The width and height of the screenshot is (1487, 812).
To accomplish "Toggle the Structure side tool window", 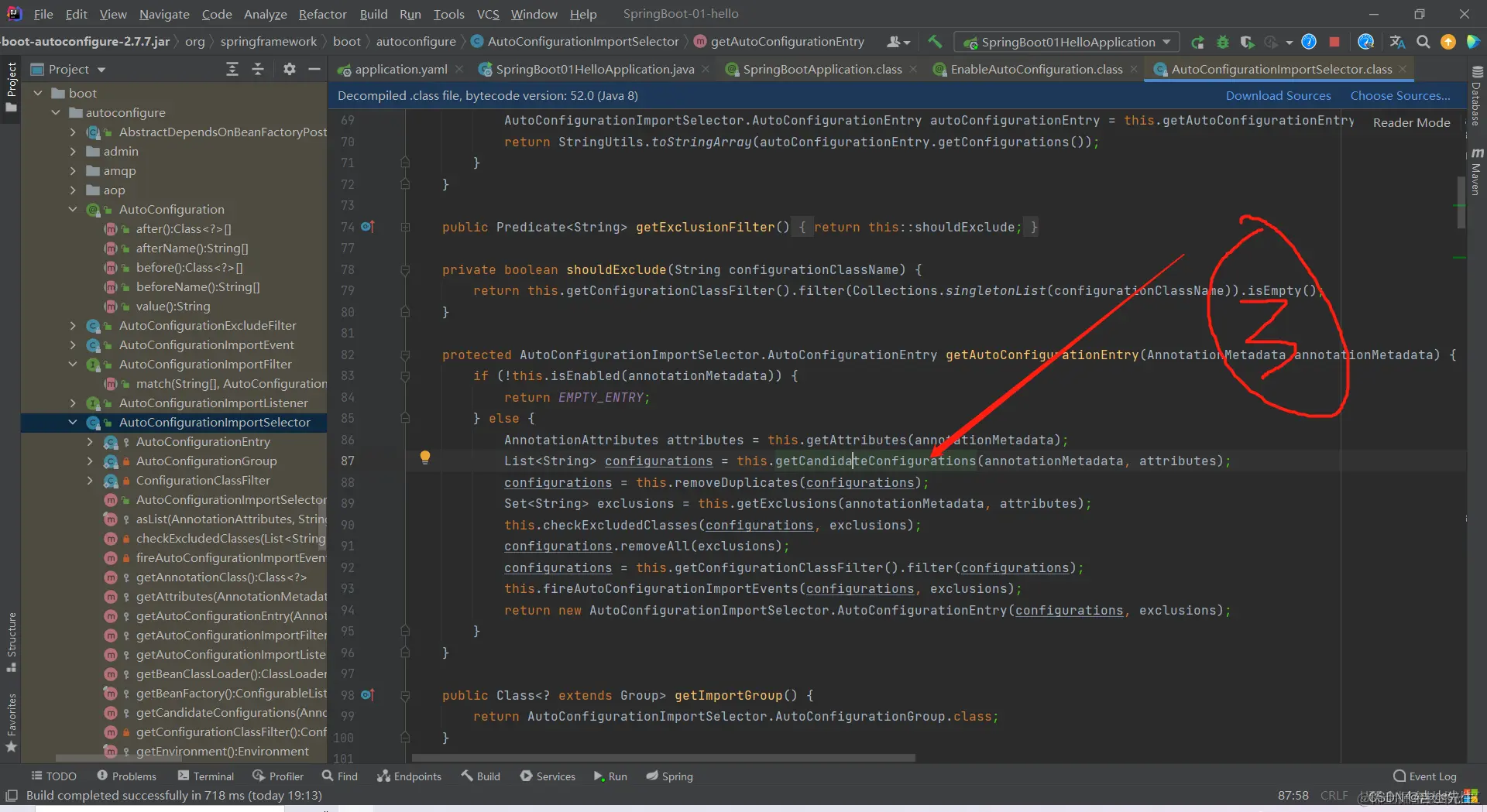I will [x=11, y=642].
